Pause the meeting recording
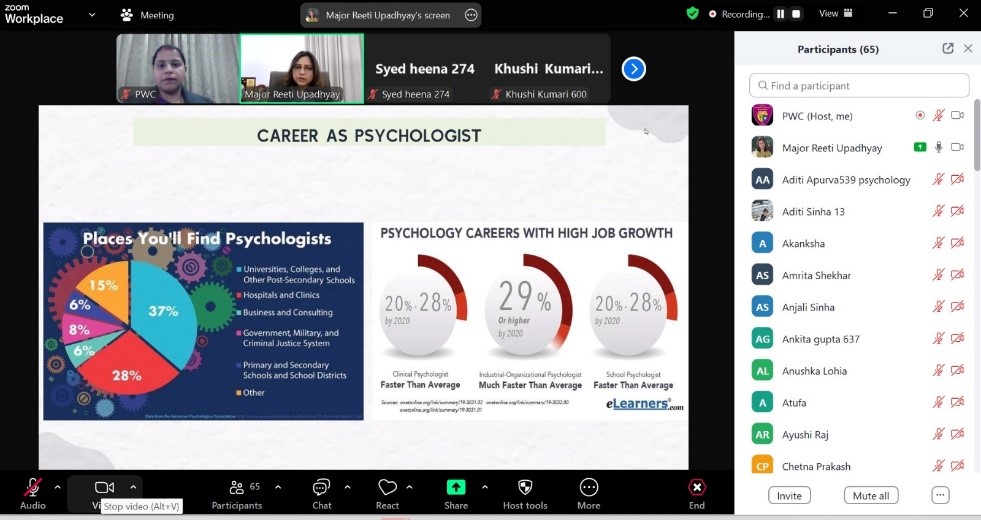Viewport: 981px width, 520px height. pyautogui.click(x=782, y=14)
